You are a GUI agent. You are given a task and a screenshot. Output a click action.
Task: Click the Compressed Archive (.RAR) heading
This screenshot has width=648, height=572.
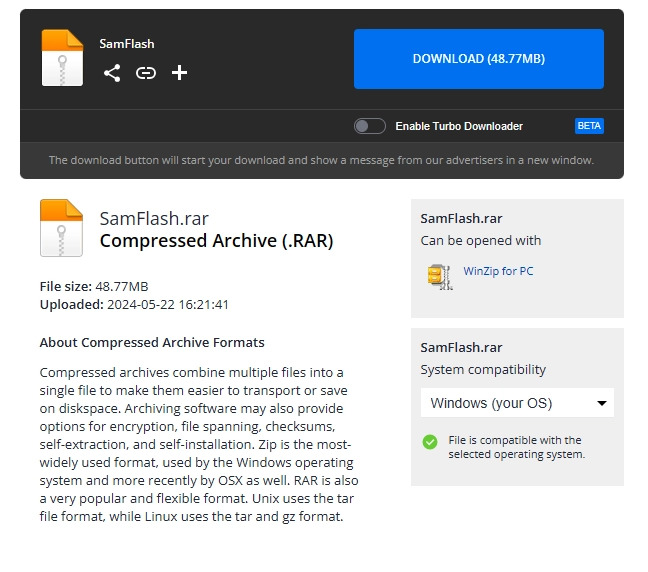pos(216,241)
